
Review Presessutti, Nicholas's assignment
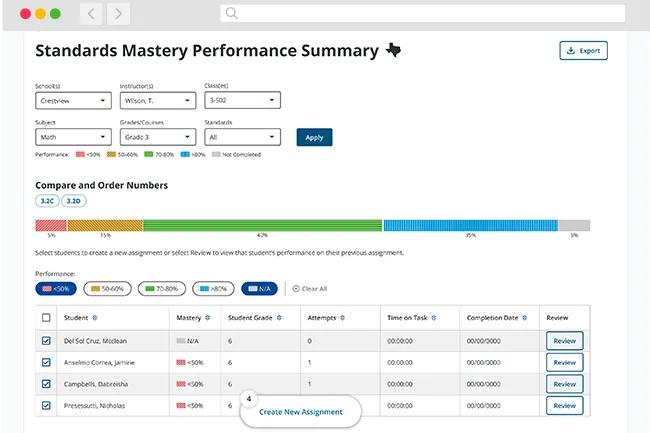pyautogui.click(x=565, y=406)
